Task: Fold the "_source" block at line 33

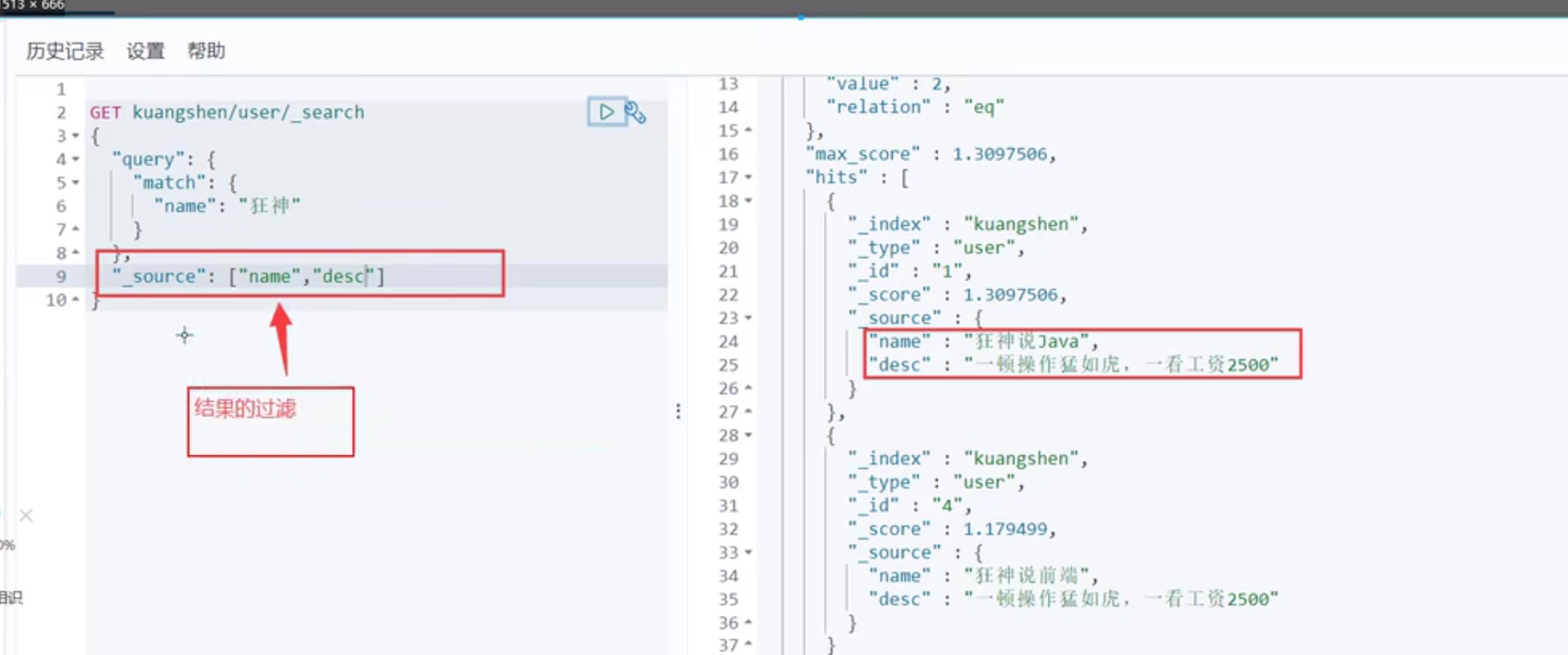Action: pyautogui.click(x=748, y=553)
